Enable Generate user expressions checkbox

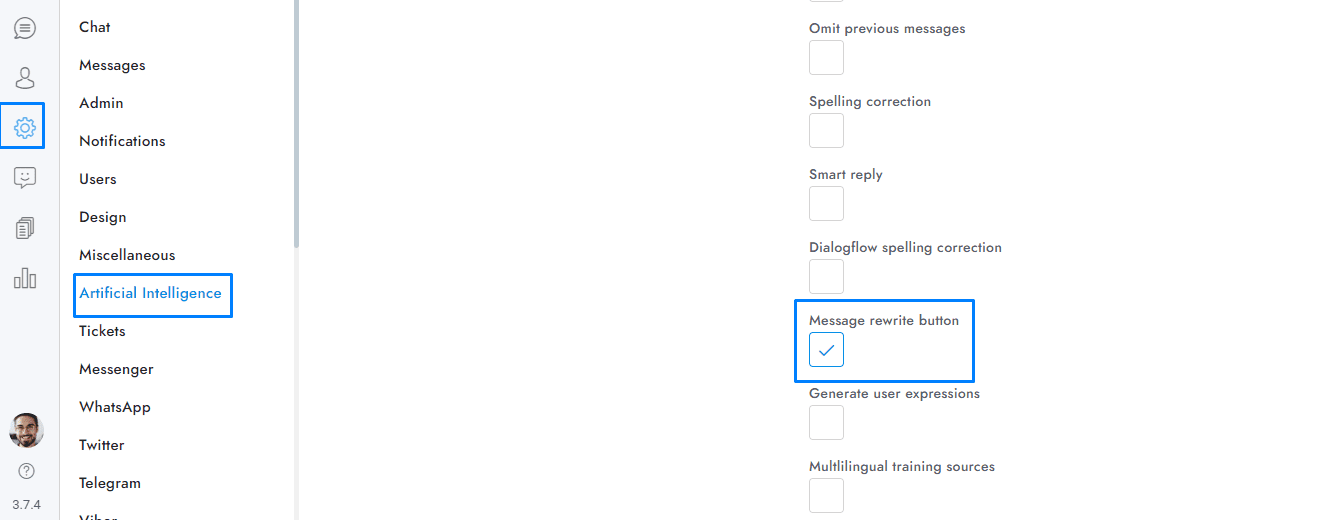(826, 423)
